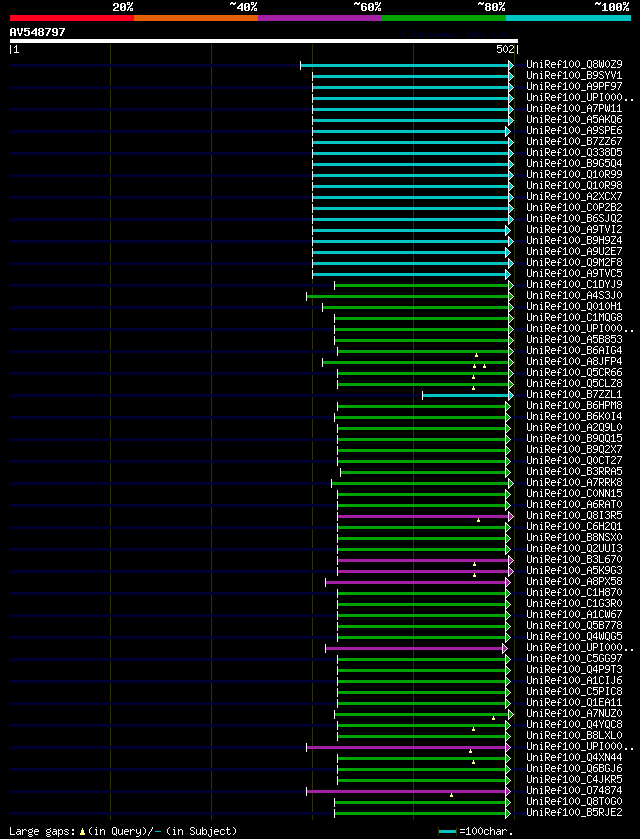
Task: Click the green alignment bar for B5RJE2
Action: point(422,813)
